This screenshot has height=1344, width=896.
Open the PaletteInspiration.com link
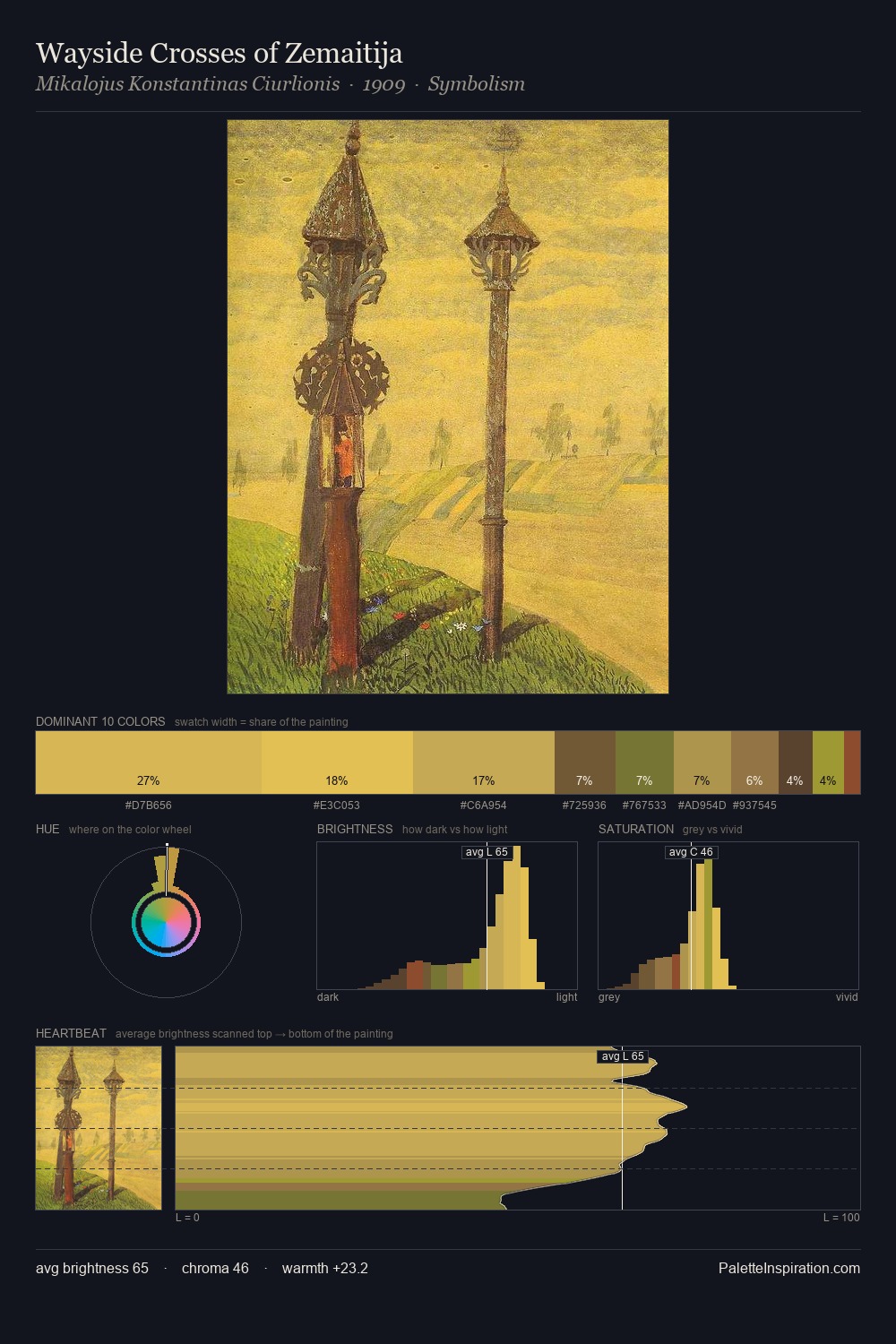click(x=789, y=1269)
